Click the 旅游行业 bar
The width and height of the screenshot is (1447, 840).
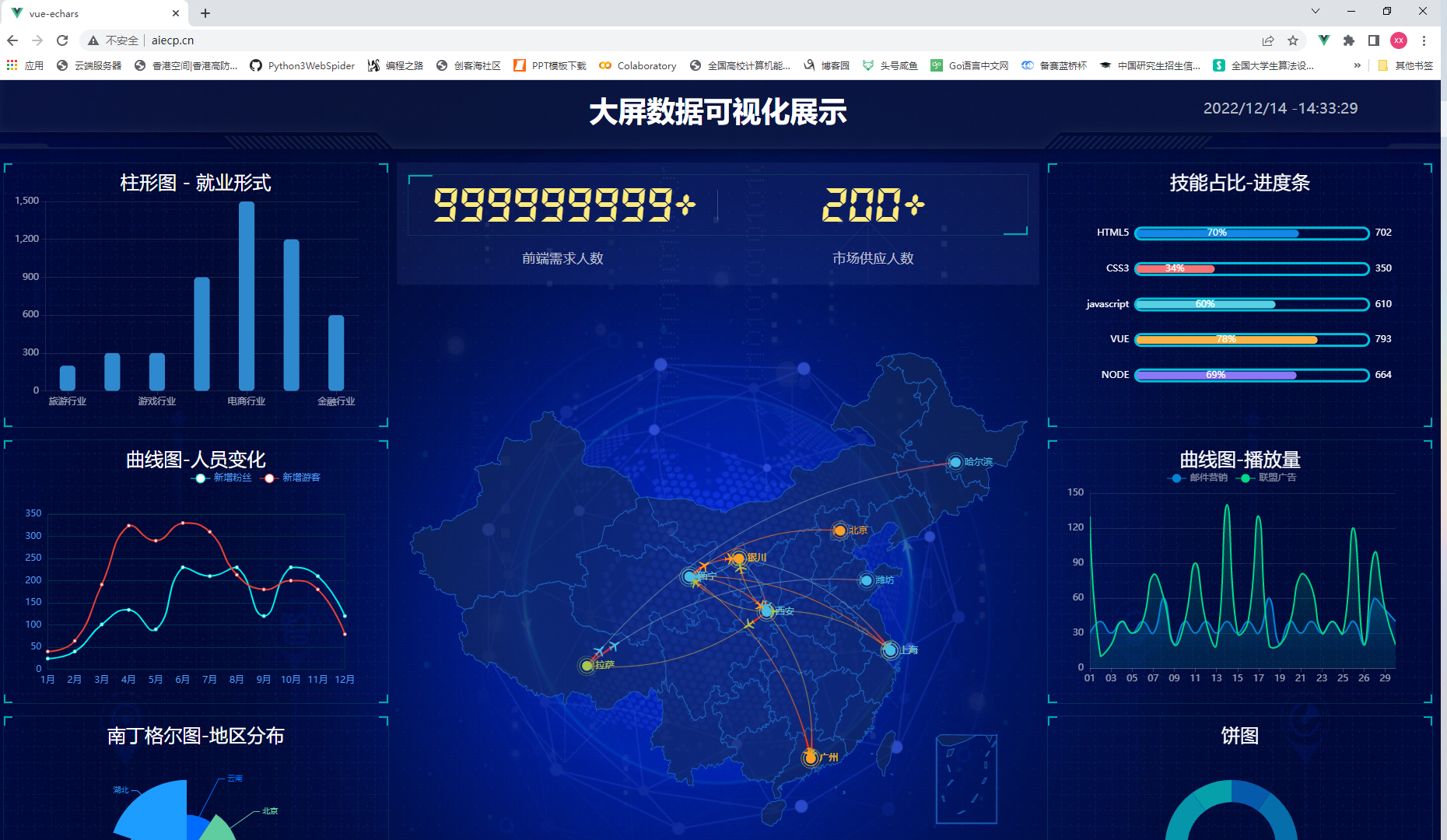coord(68,378)
